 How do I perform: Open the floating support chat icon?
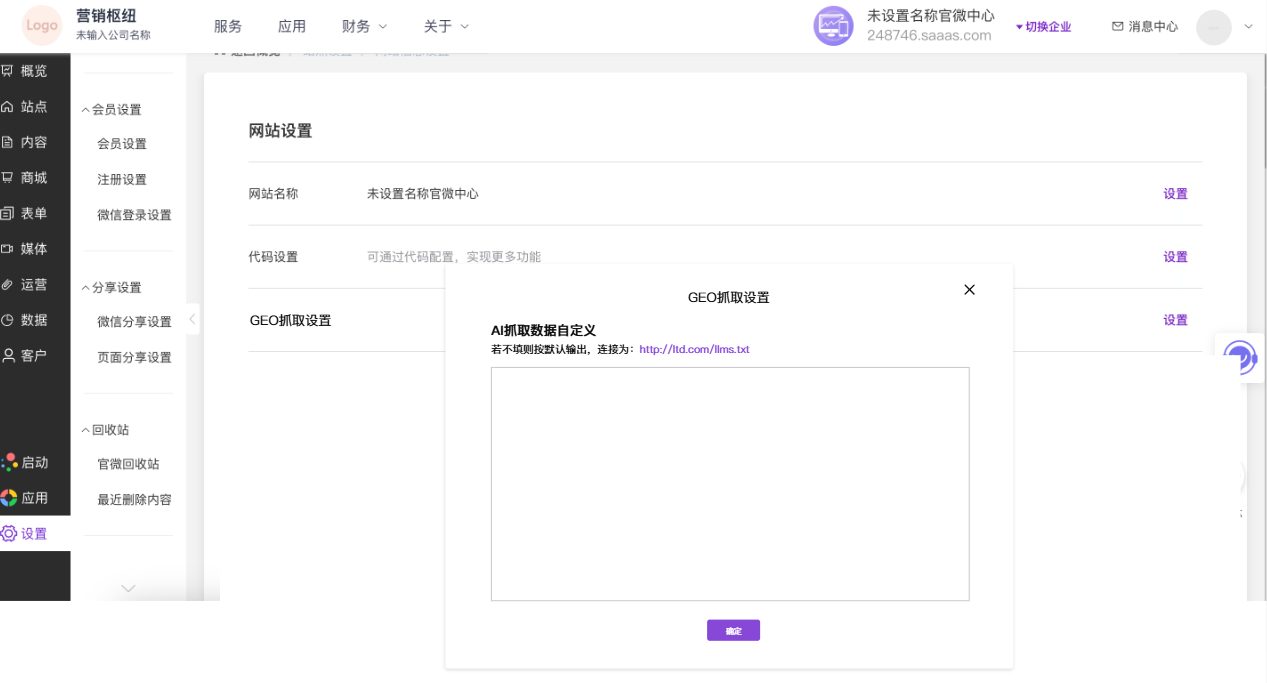[x=1240, y=357]
